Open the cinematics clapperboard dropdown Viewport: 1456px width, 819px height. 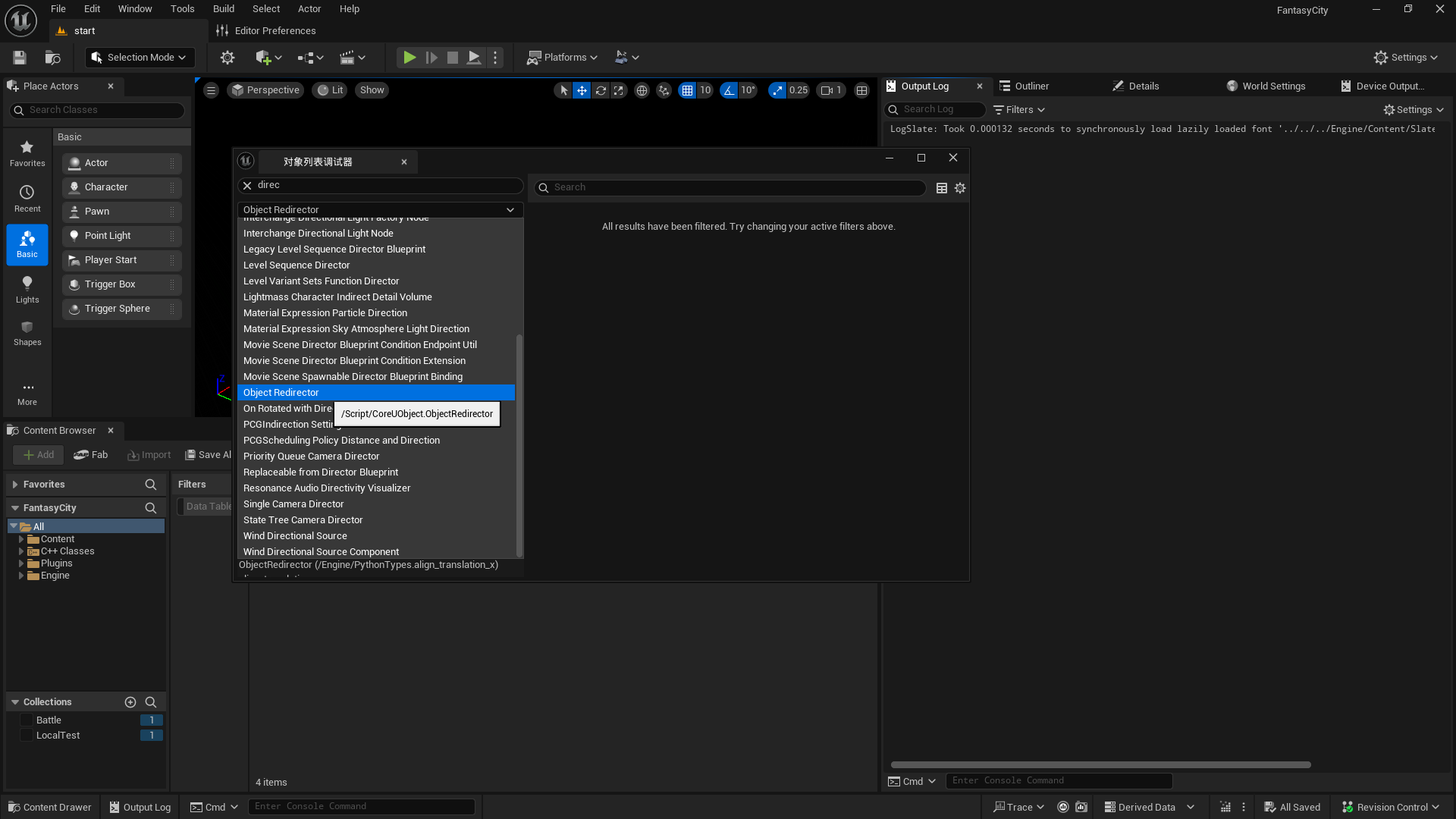coord(353,58)
